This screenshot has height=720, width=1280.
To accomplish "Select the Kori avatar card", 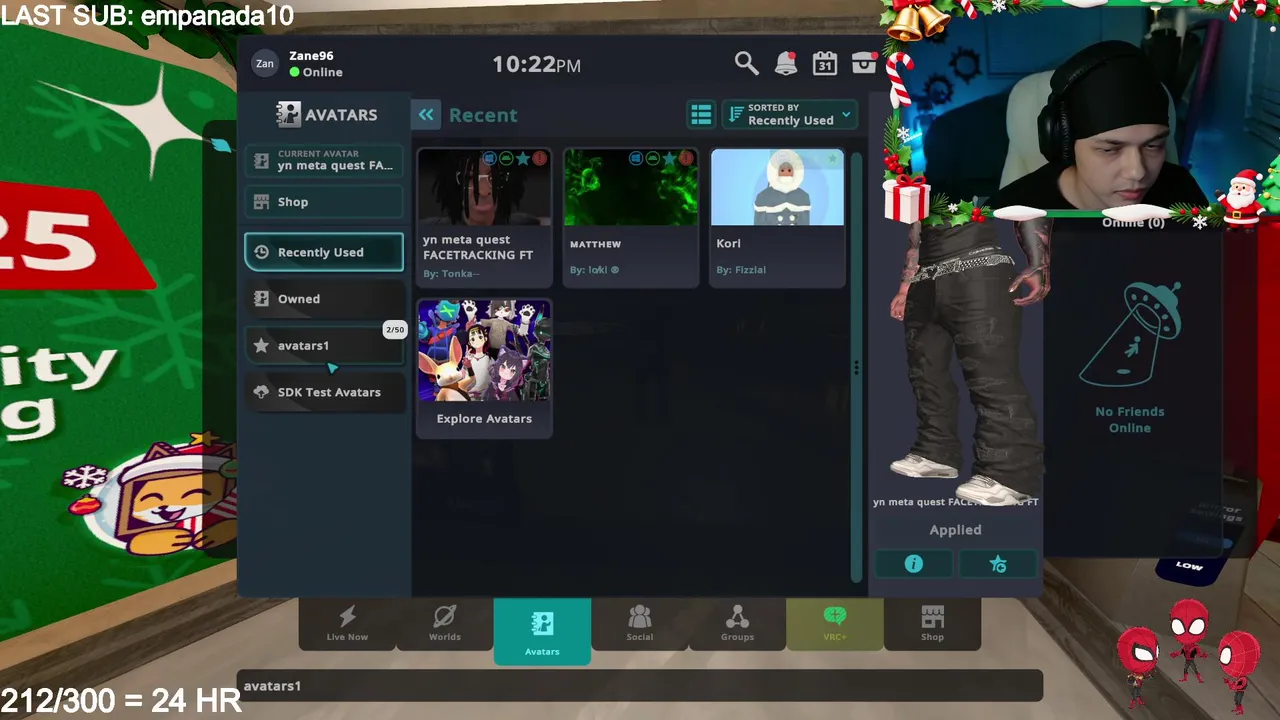I will coord(777,217).
